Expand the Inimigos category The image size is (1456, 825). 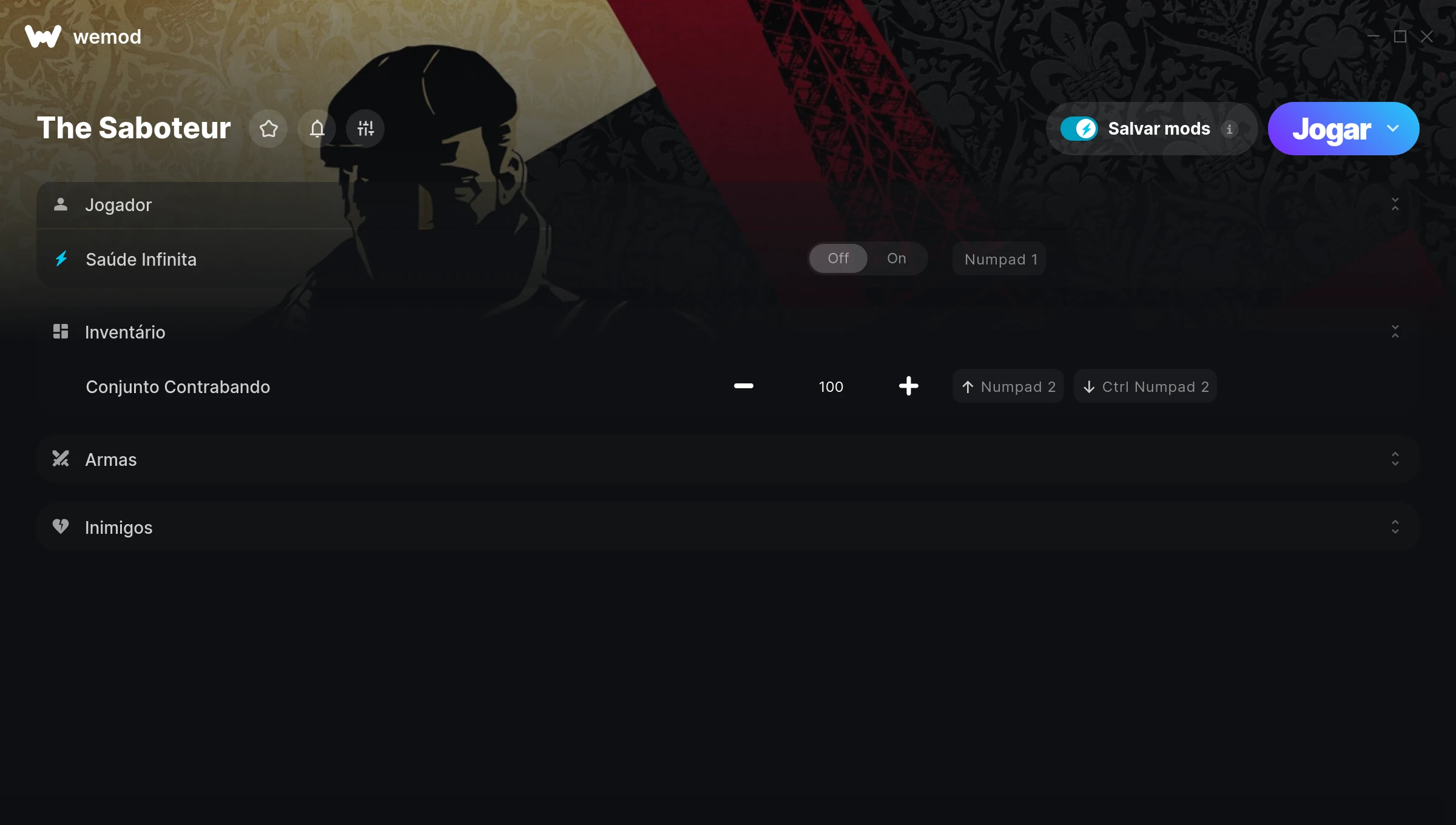1395,527
